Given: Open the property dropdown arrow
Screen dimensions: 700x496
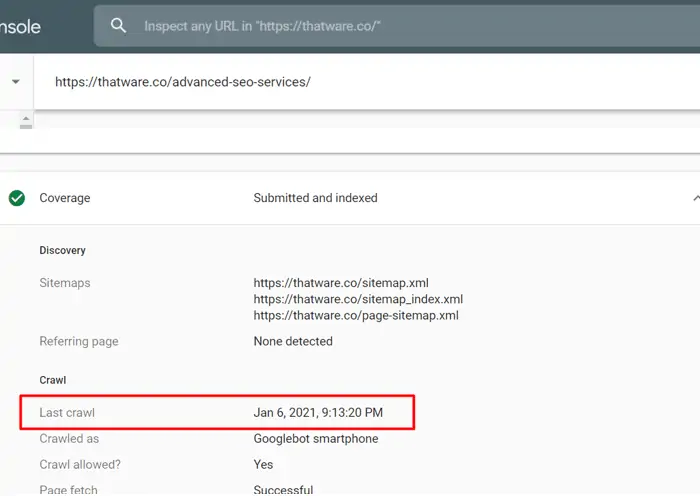Looking at the screenshot, I should click(x=16, y=82).
